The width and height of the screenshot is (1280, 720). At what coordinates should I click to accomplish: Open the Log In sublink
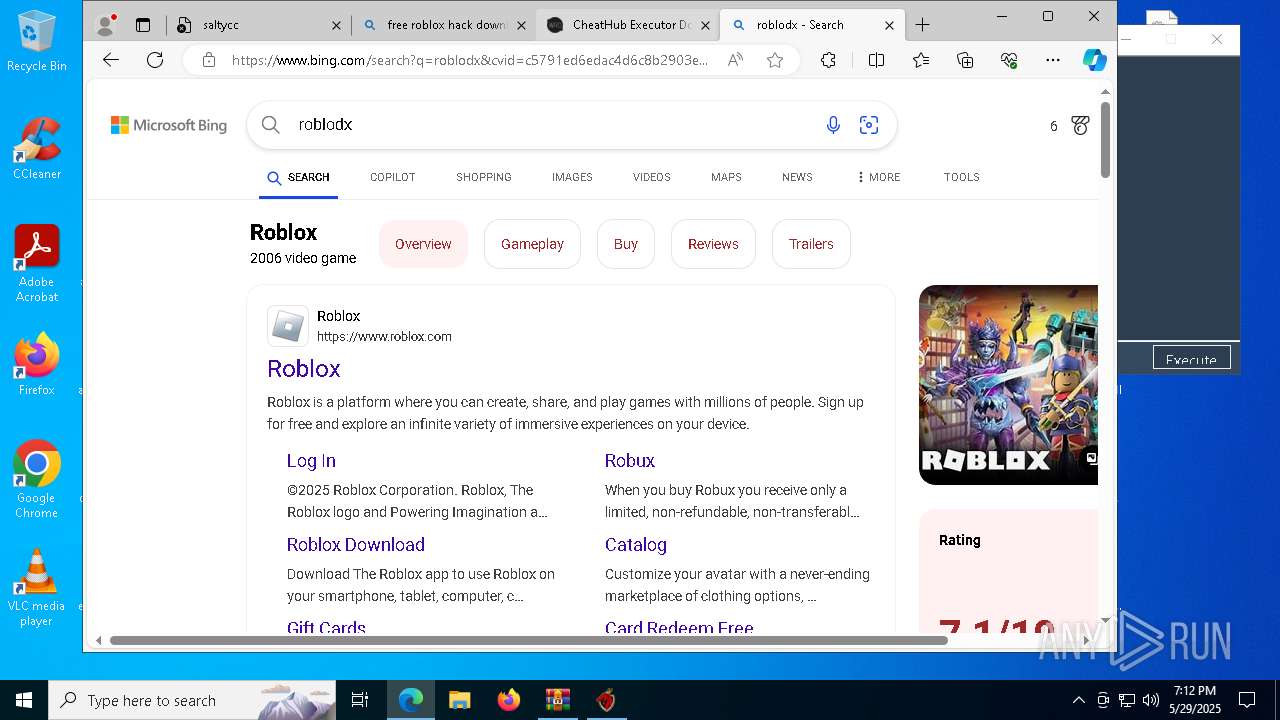click(x=311, y=461)
